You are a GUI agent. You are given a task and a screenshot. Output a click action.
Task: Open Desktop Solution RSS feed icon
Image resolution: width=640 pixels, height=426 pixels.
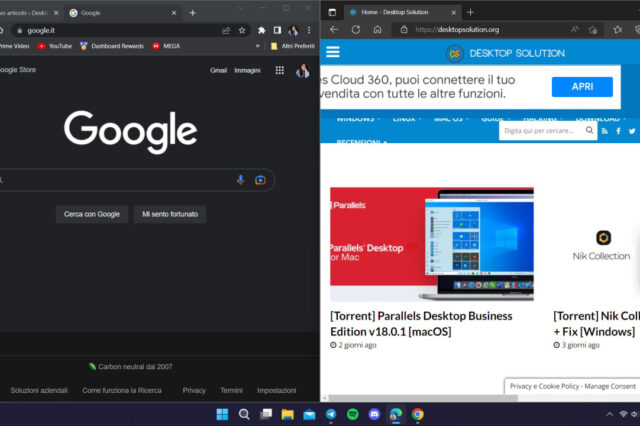(605, 131)
